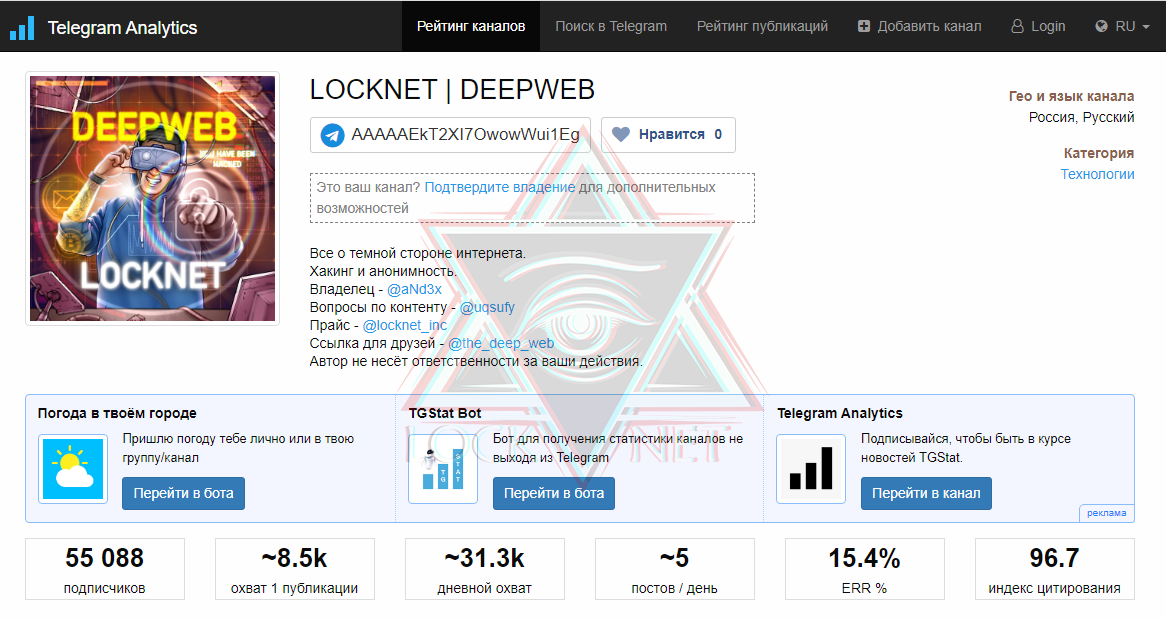Open the AAAAAEkT2XI7OwowWui1Eg channel link button
The width and height of the screenshot is (1166, 618).
[450, 135]
